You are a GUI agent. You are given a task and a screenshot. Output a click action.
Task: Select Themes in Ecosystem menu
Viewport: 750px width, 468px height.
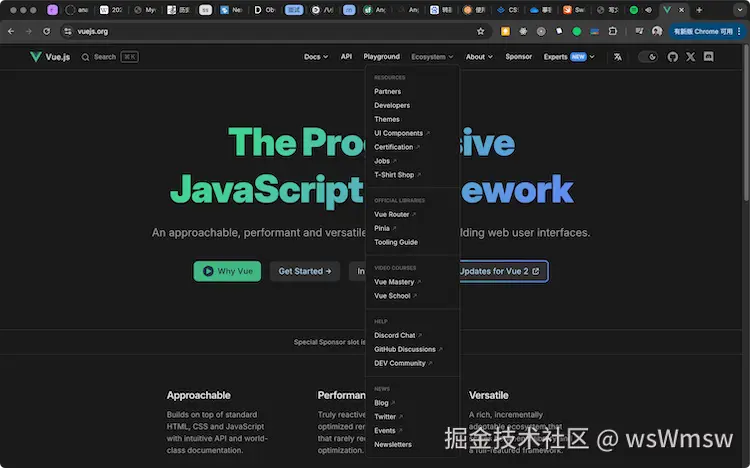pyautogui.click(x=386, y=119)
